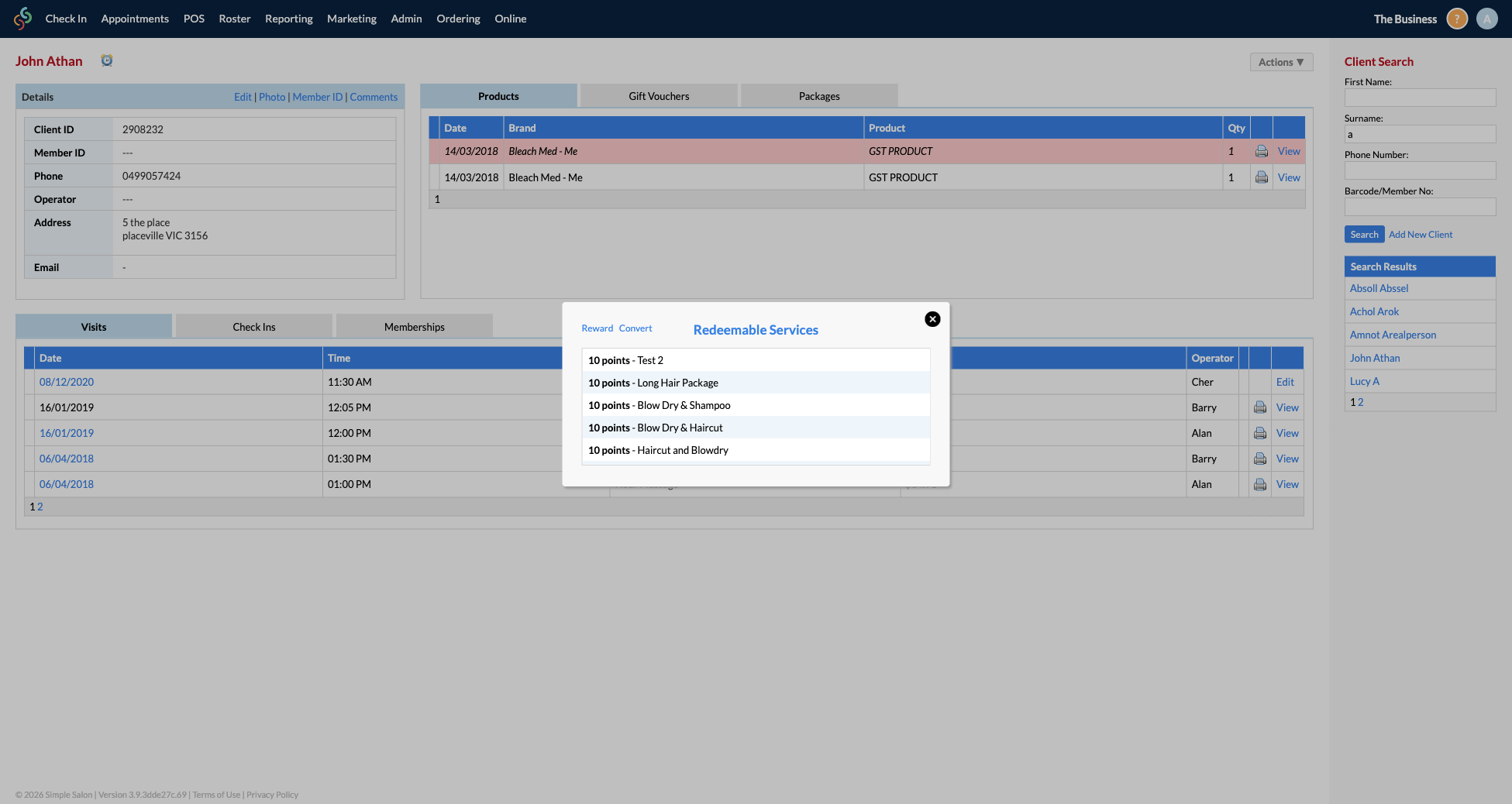Open the Packages tab
Screen dimensions: 1512x804
tap(818, 95)
